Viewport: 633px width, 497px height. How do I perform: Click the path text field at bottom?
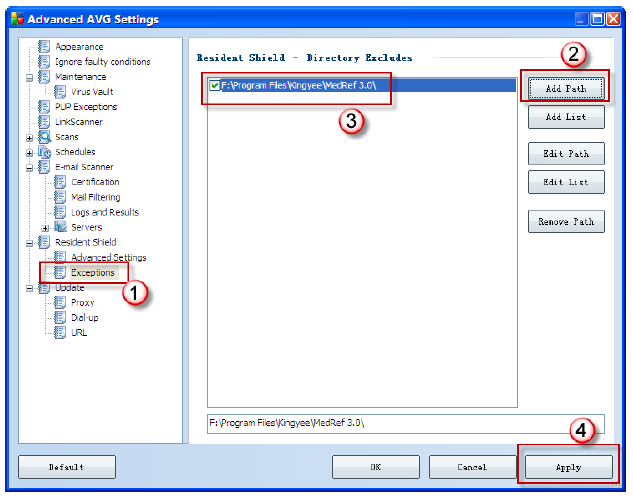[405, 424]
